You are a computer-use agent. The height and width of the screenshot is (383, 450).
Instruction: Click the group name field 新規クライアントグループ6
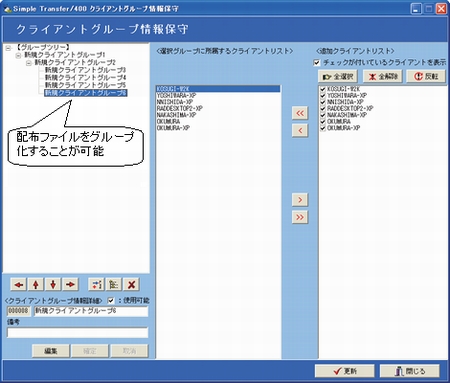[x=91, y=311]
